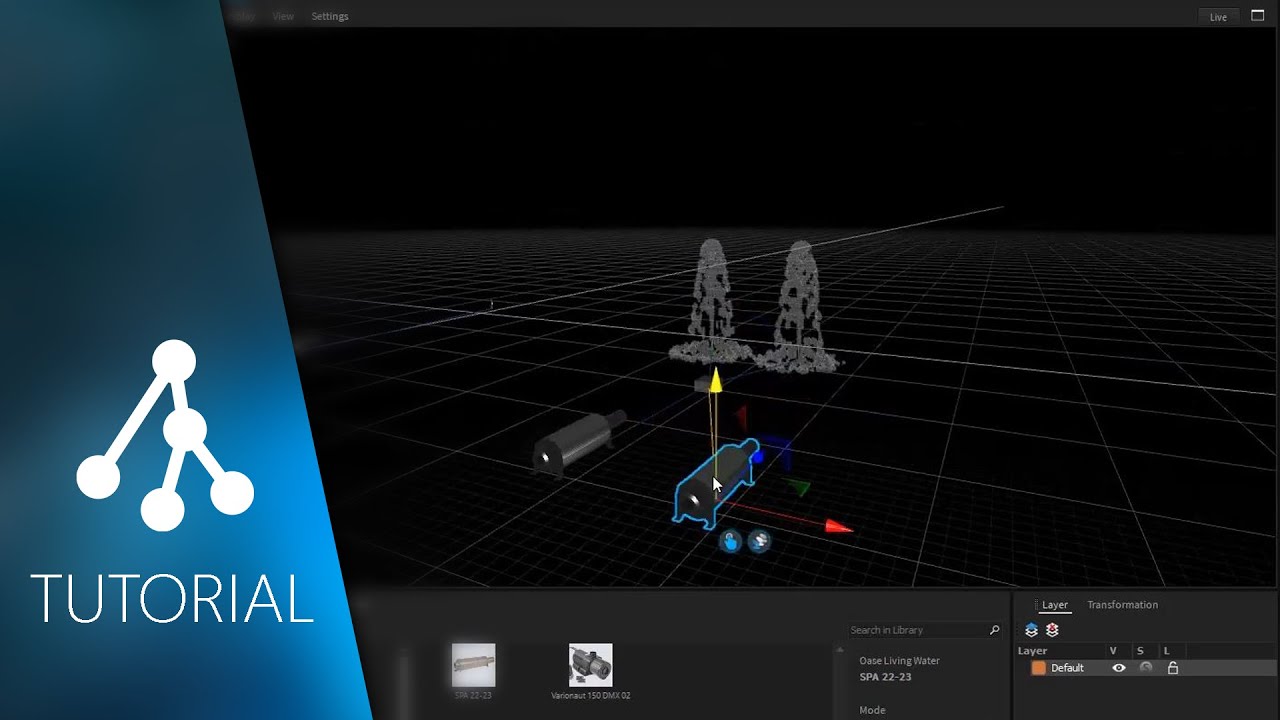Viewport: 1280px width, 720px height.
Task: Click the Layer column header
Action: pos(1032,651)
